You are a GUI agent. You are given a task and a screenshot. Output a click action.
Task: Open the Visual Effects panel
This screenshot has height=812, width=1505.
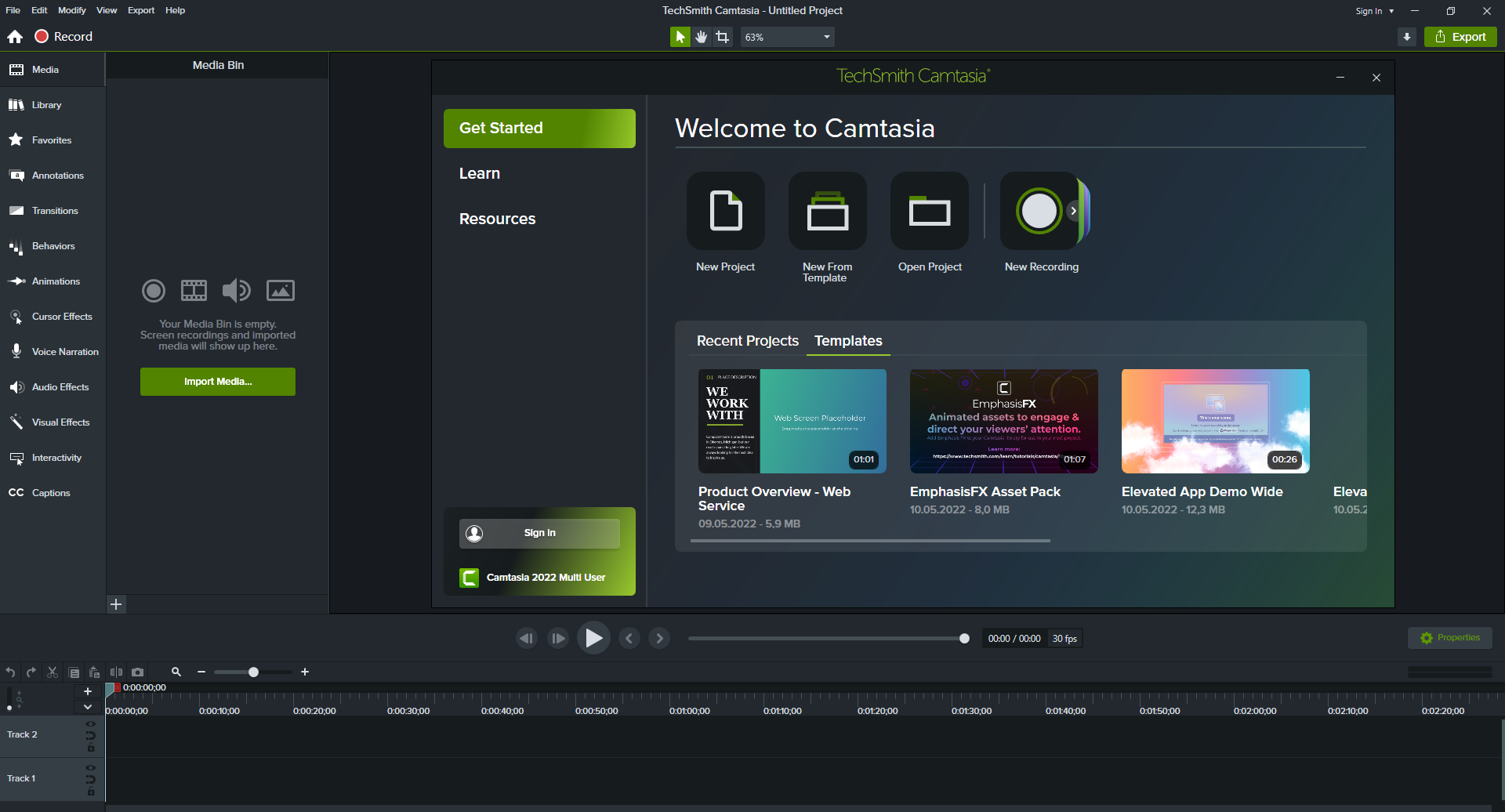click(53, 422)
